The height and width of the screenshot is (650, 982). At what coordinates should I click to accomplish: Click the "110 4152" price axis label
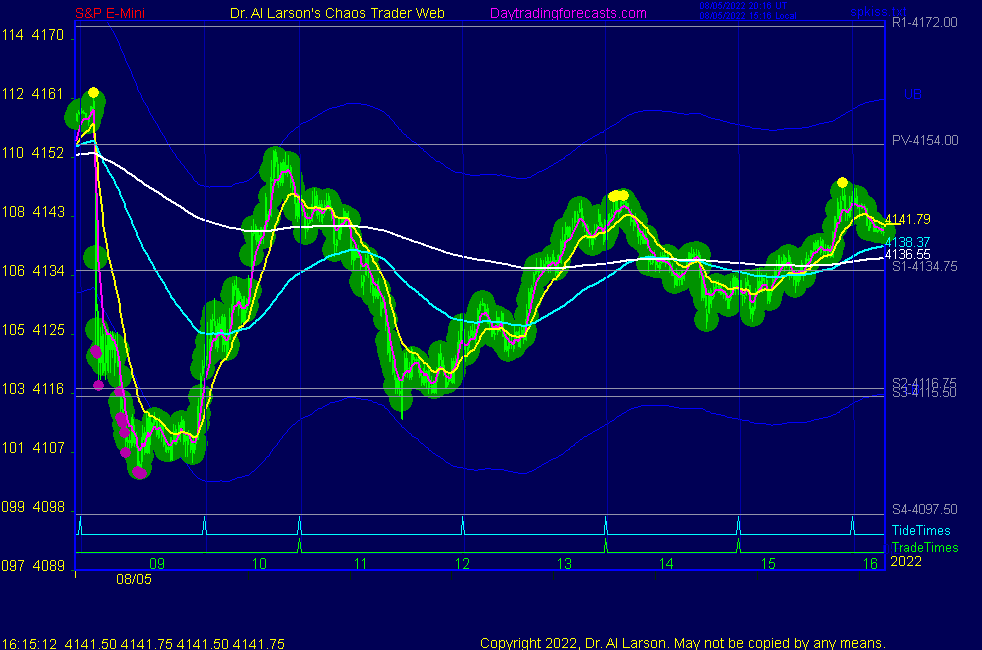click(x=33, y=153)
